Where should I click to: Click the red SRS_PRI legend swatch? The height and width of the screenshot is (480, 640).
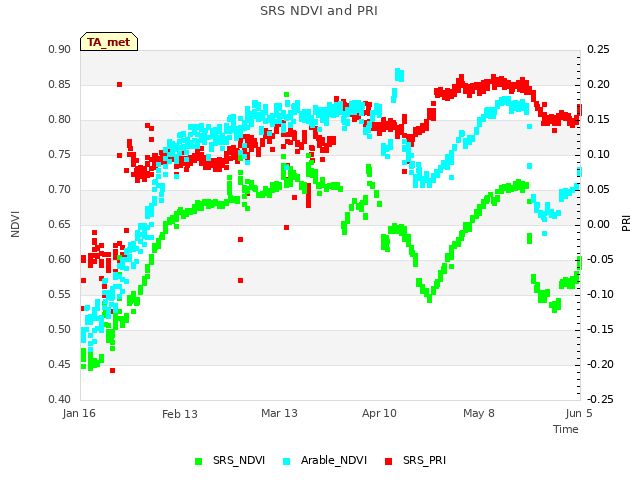389,461
